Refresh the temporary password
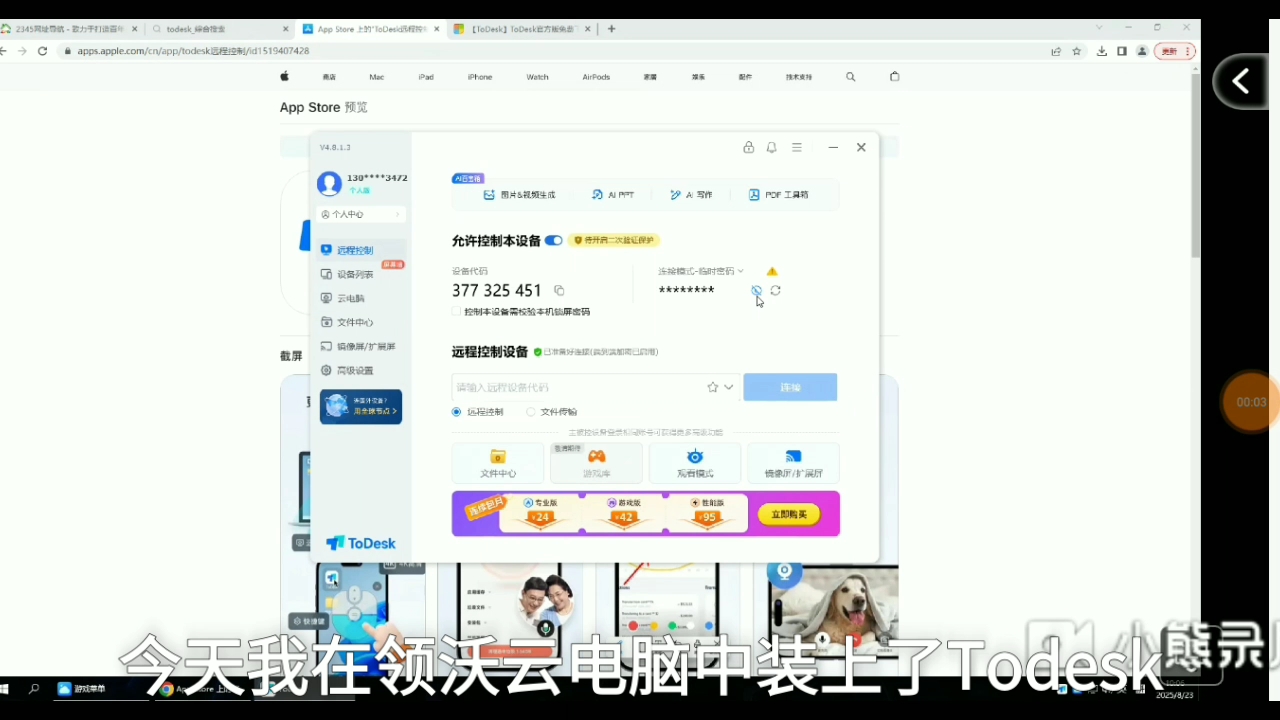1280x720 pixels. point(775,290)
